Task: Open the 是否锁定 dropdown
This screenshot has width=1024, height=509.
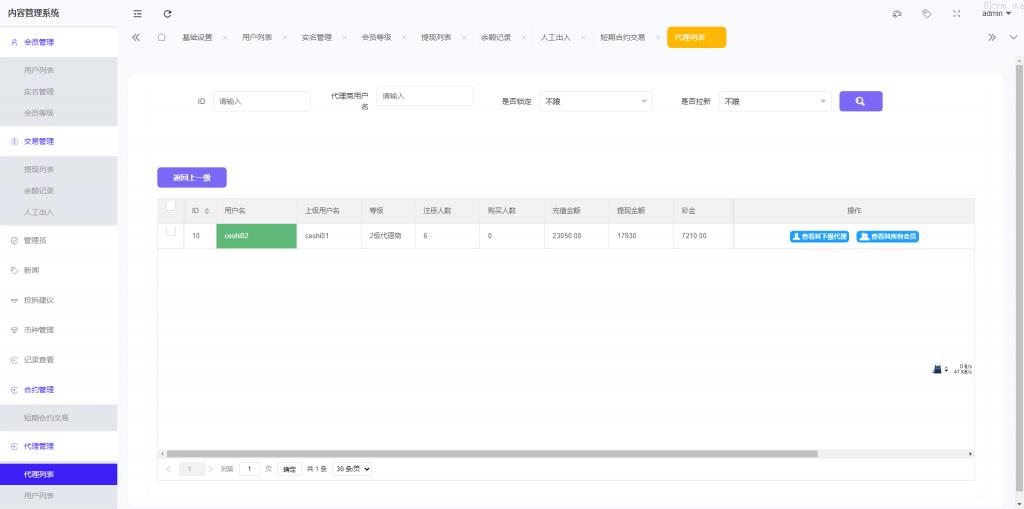Action: (x=595, y=101)
